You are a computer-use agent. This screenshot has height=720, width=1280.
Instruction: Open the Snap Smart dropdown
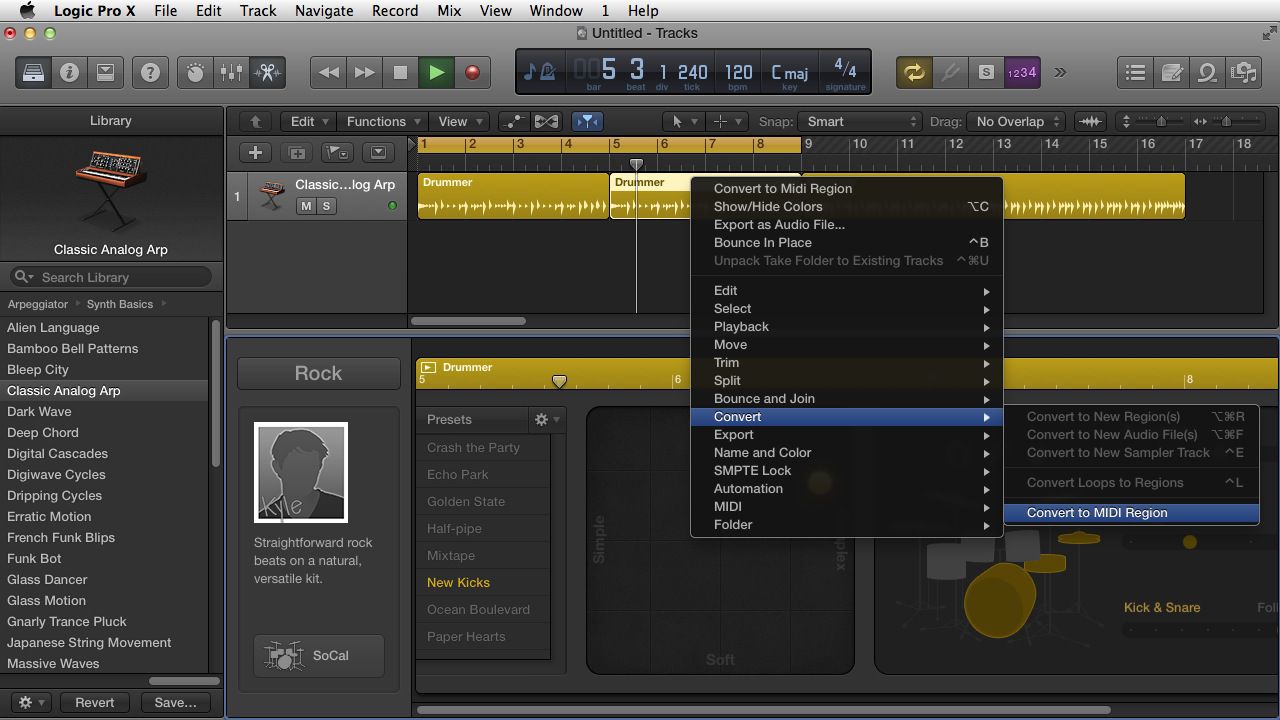(x=859, y=121)
